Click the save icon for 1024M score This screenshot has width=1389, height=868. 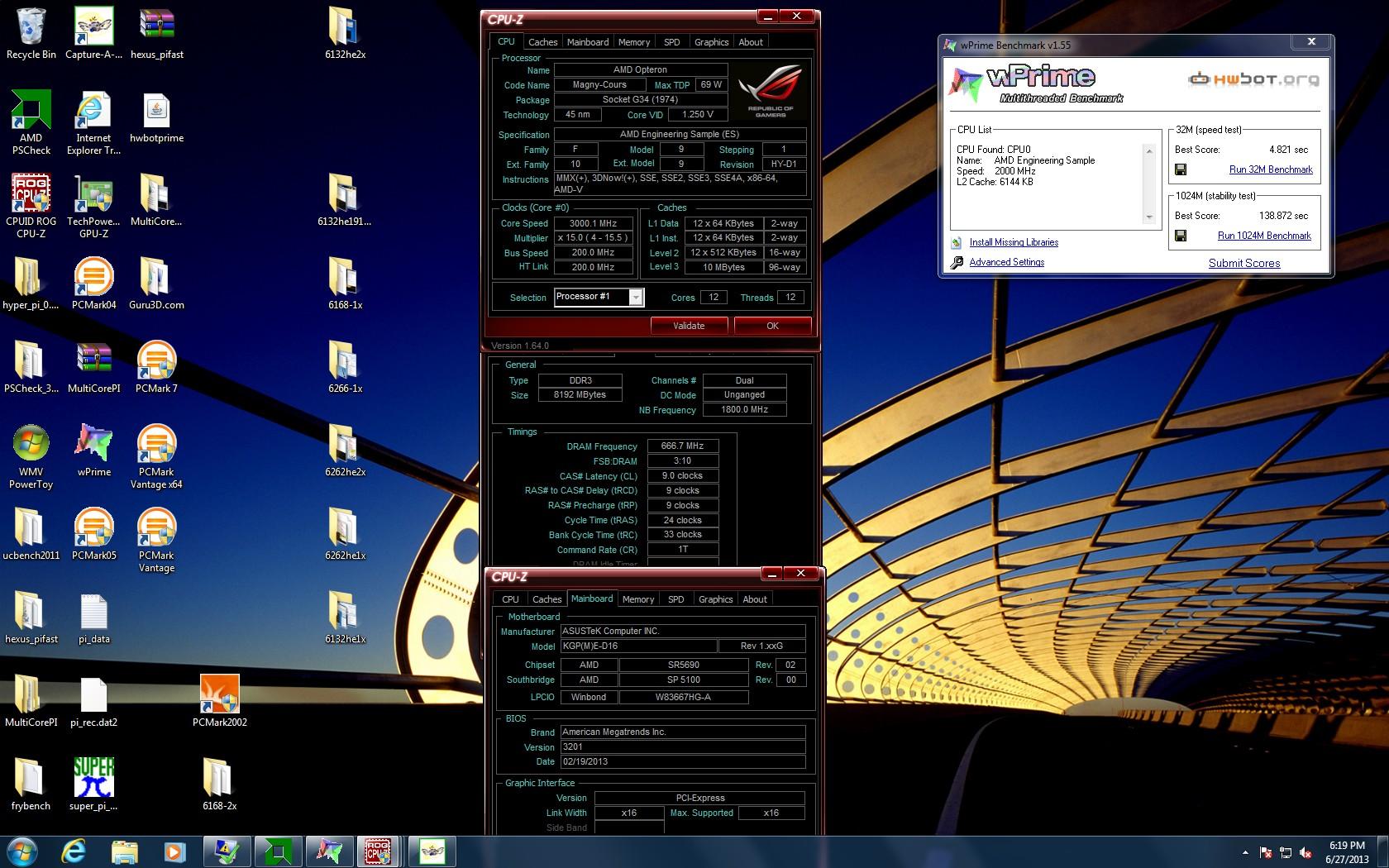(x=1181, y=236)
